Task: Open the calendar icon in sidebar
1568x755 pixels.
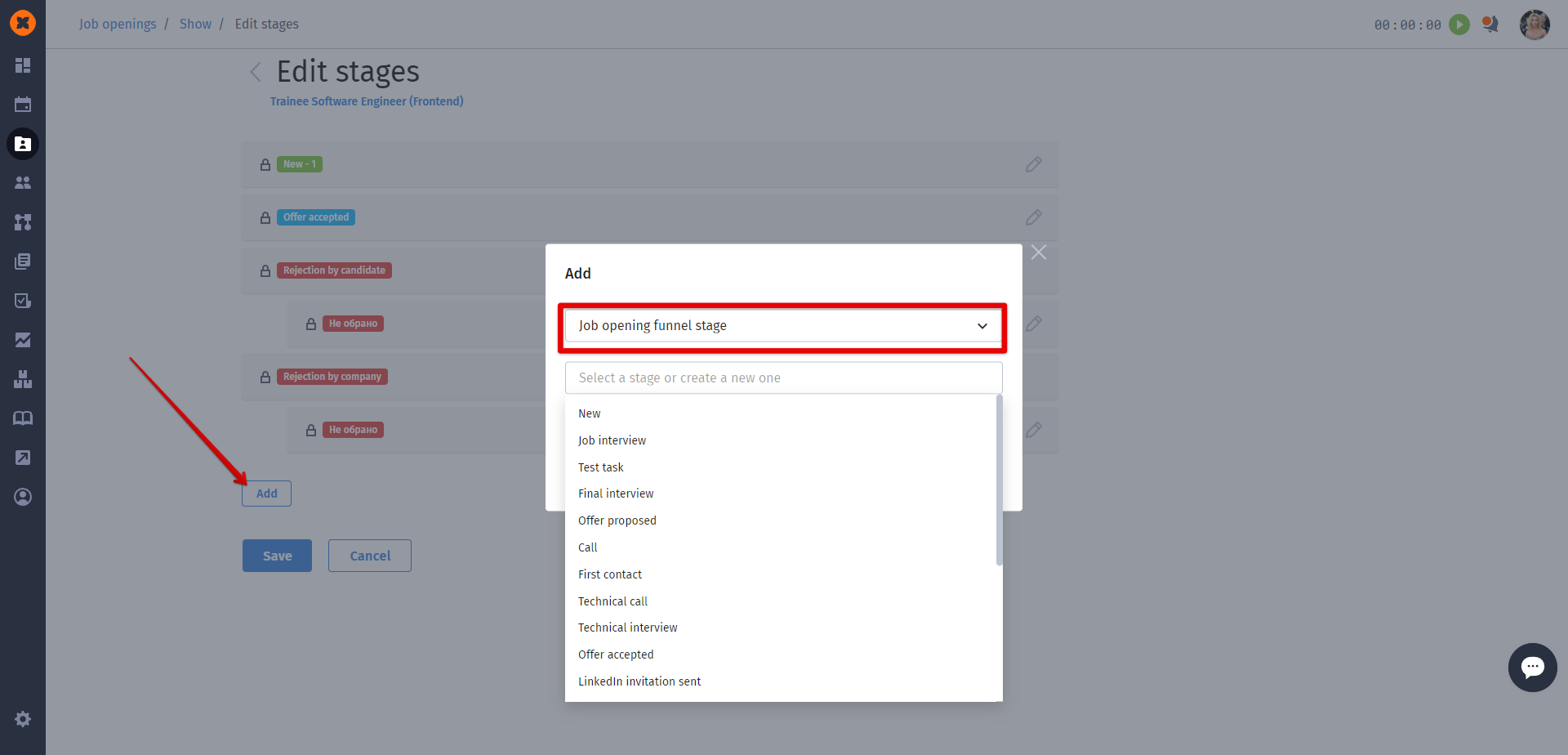Action: coord(23,105)
